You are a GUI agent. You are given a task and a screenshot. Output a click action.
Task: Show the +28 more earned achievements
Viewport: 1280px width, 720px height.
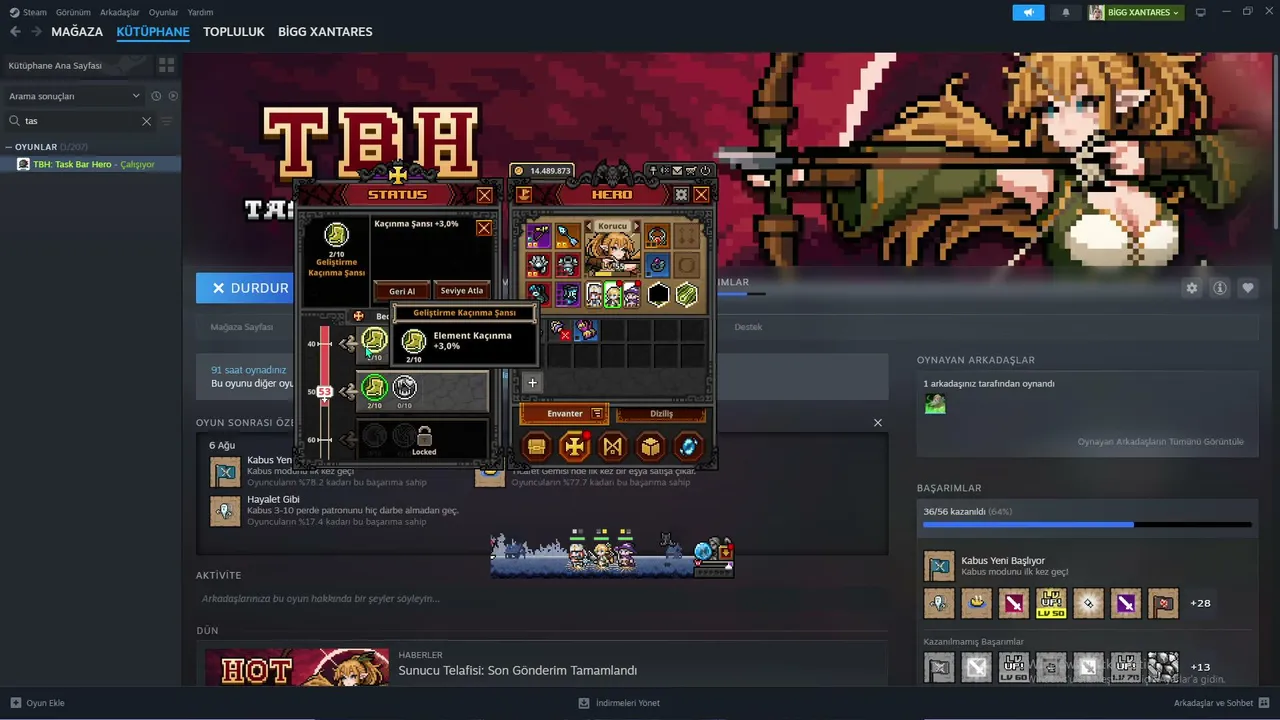[x=1200, y=603]
